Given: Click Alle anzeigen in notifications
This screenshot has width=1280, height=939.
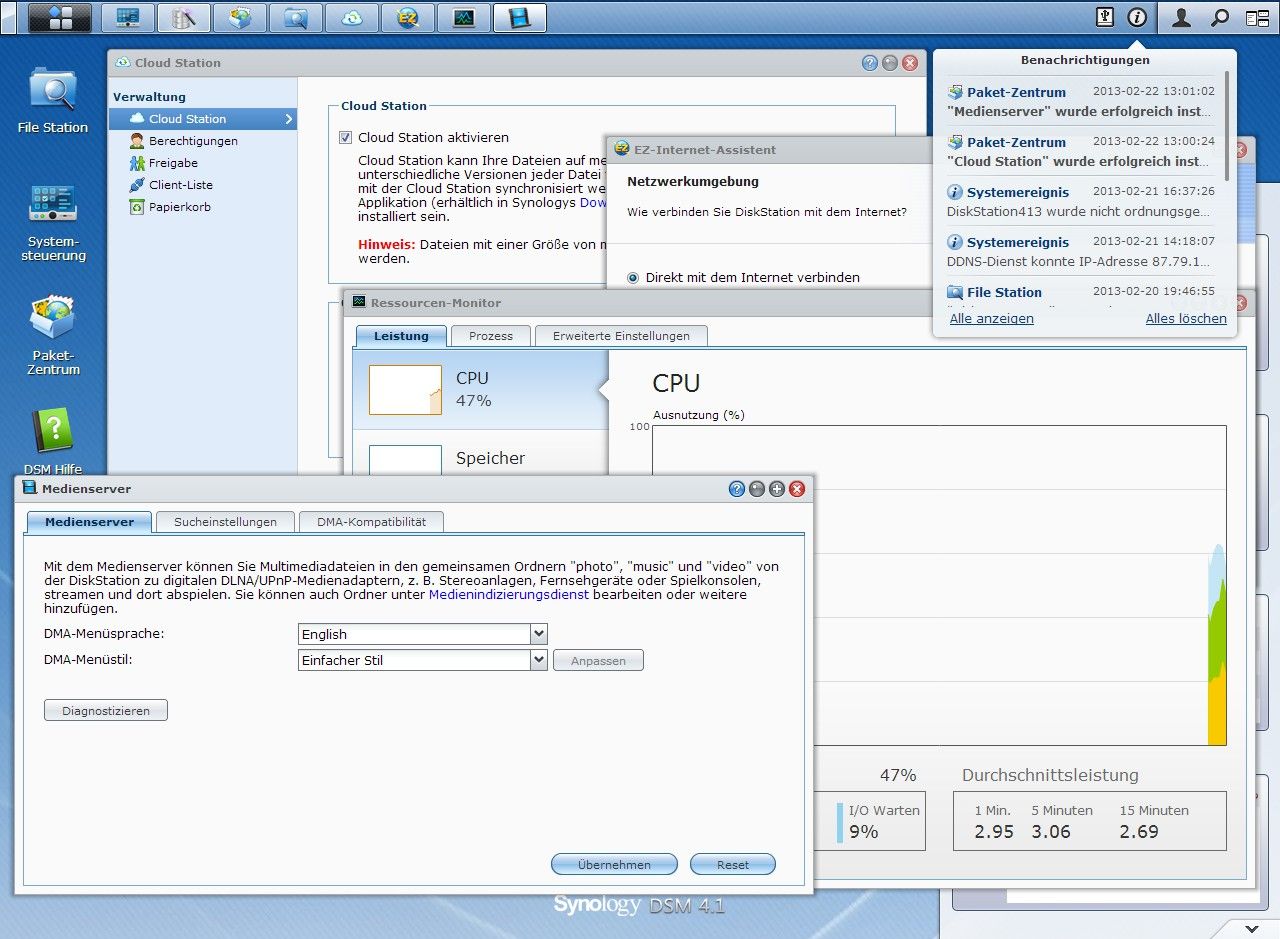Looking at the screenshot, I should tap(992, 319).
